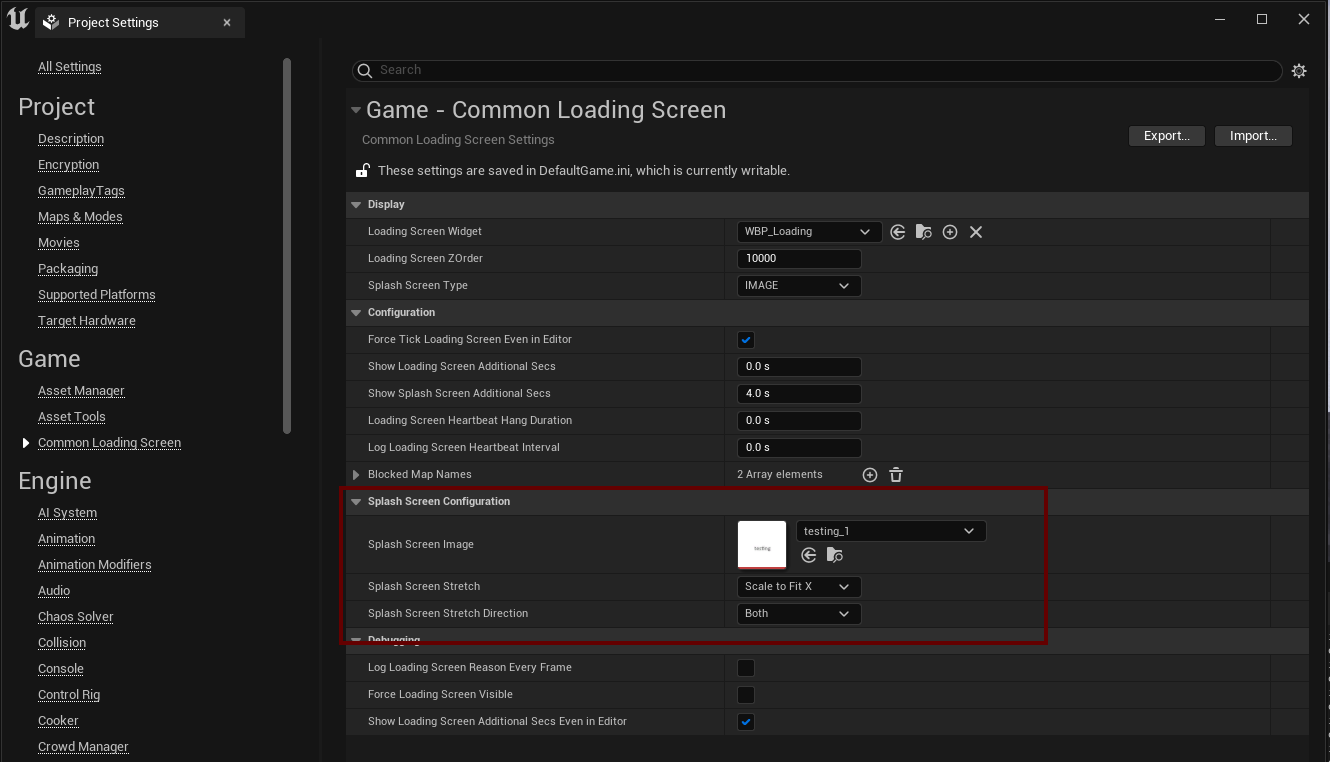Empty the Blocked Map Names array

point(896,475)
